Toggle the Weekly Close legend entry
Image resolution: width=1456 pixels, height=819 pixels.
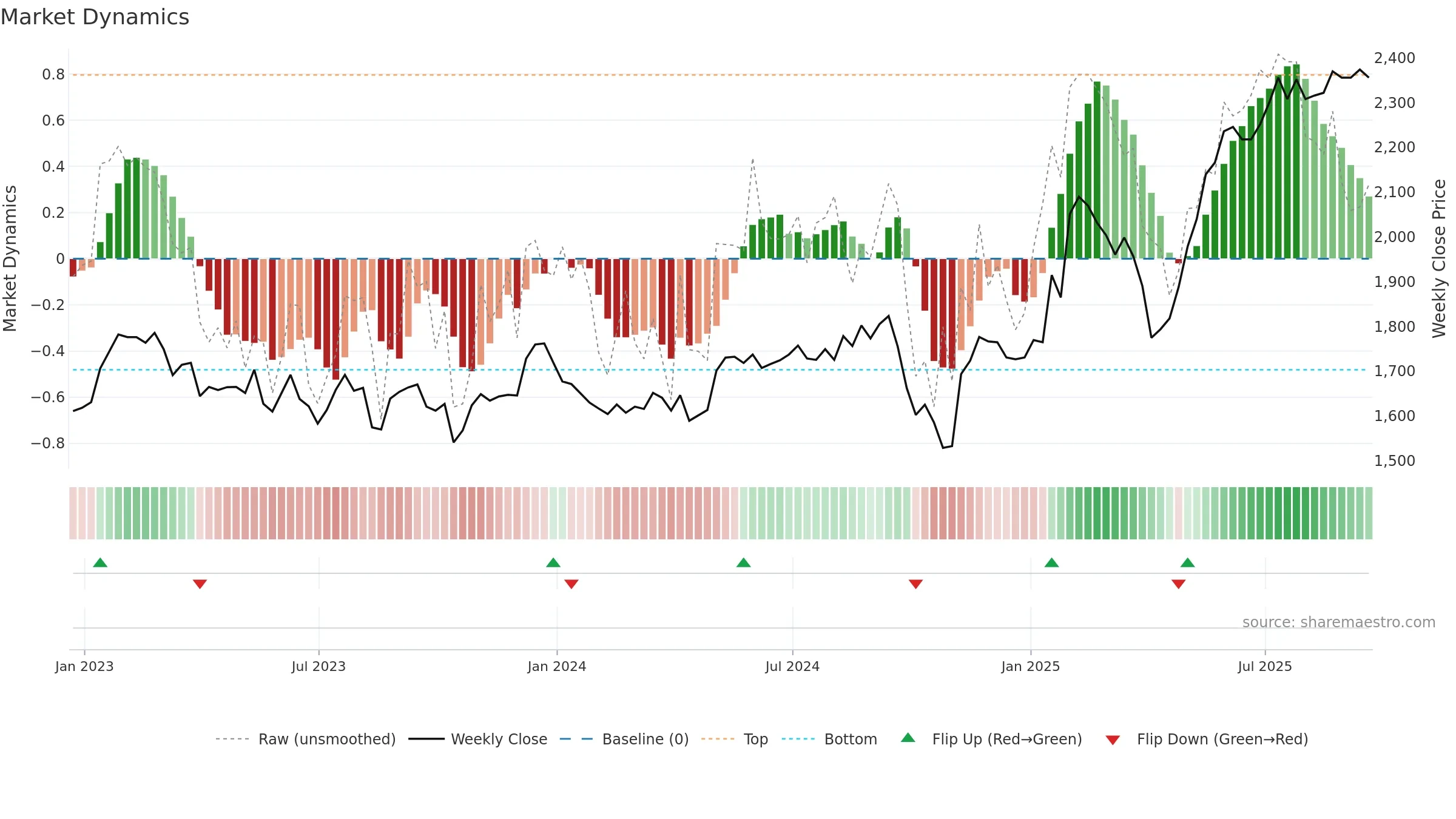pos(478,739)
